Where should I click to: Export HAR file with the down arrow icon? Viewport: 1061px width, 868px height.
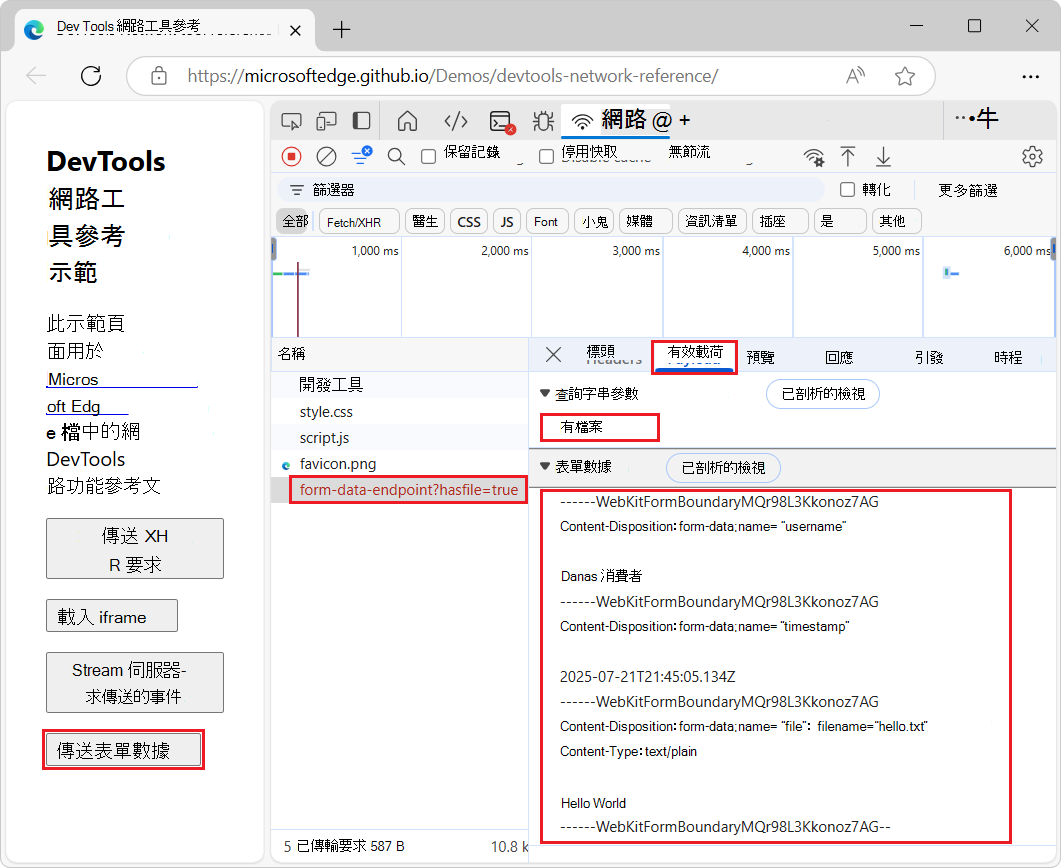882,156
